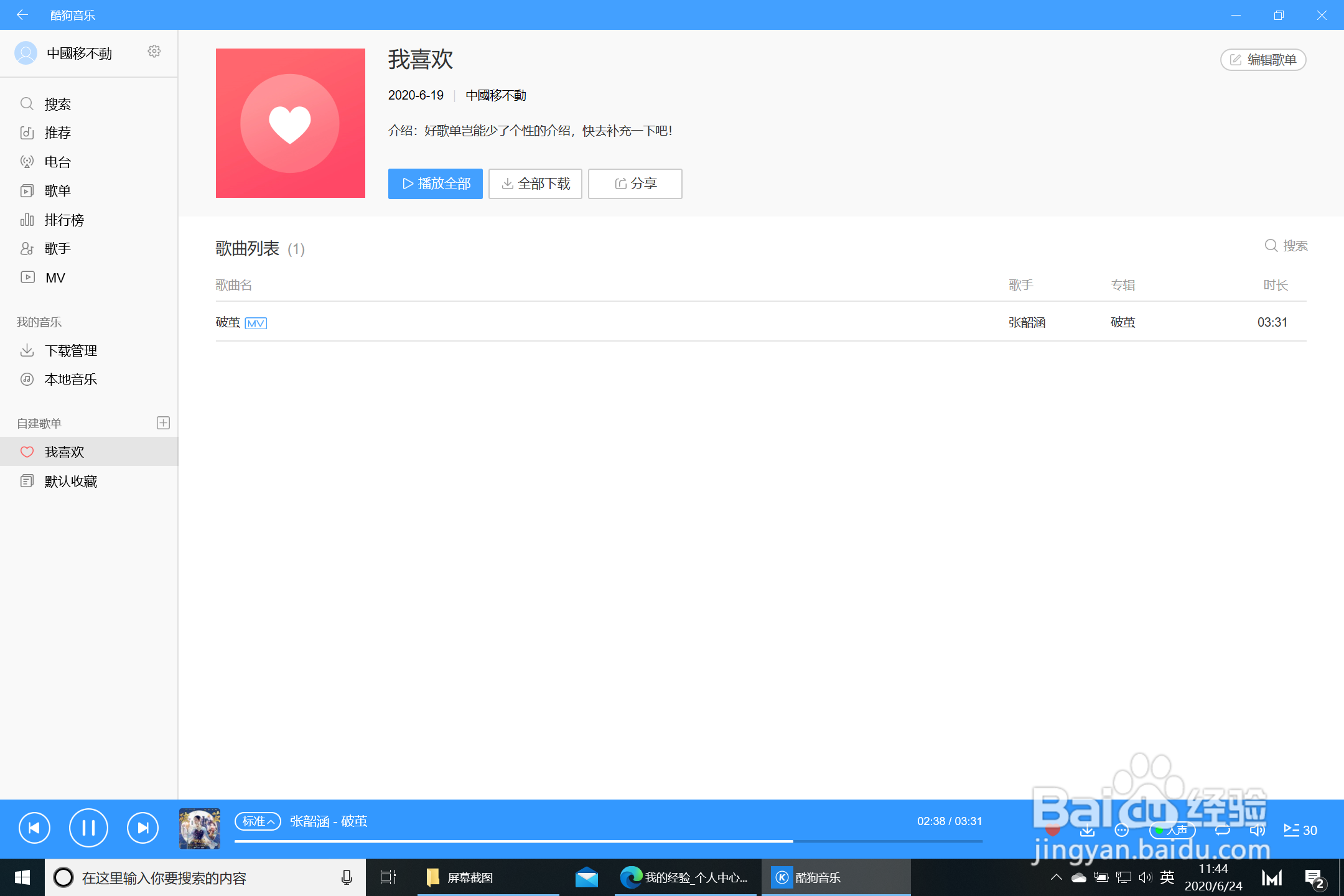Open more options in the player bar
The width and height of the screenshot is (1344, 896).
click(1123, 829)
